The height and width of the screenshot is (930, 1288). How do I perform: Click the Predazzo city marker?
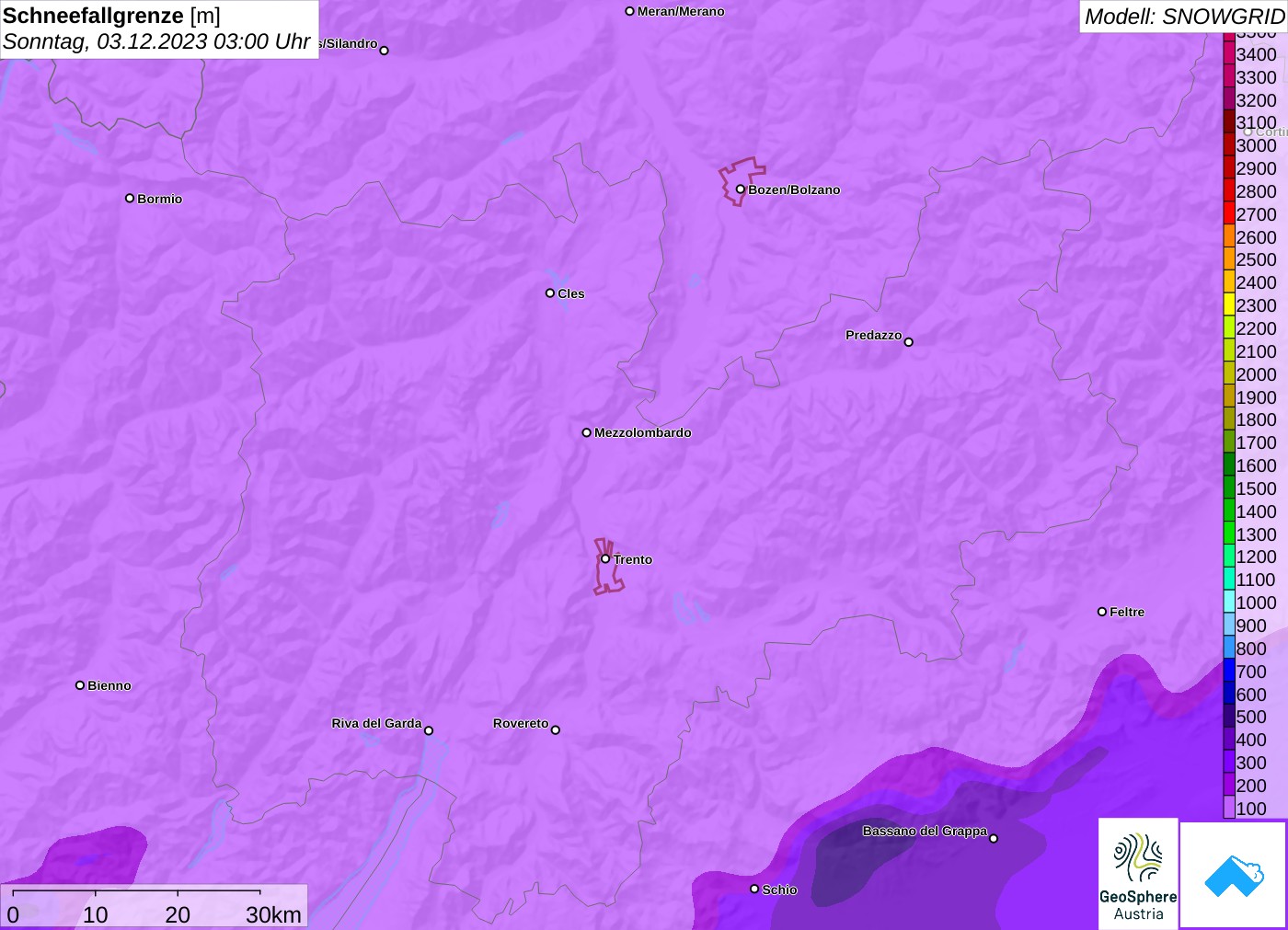pos(908,341)
